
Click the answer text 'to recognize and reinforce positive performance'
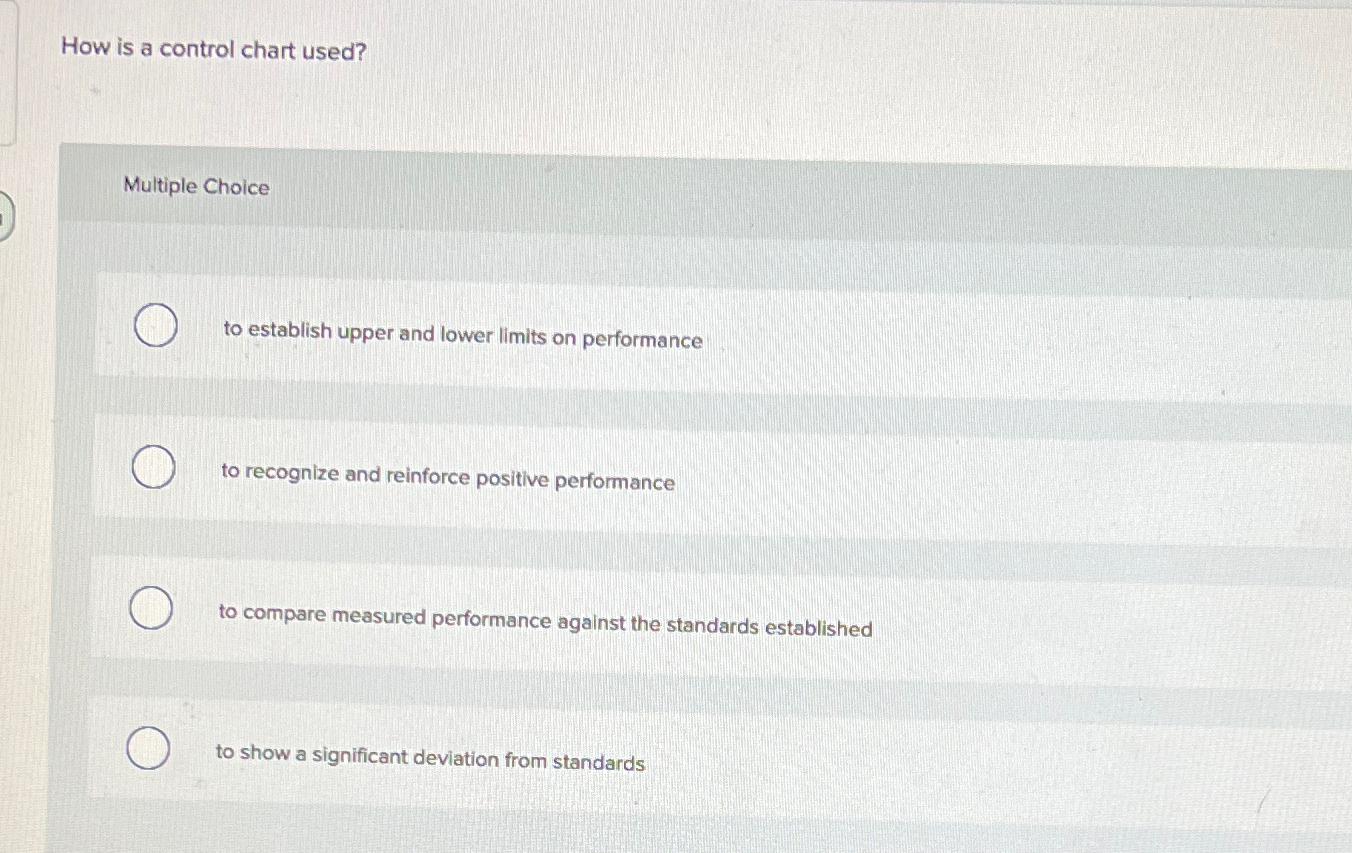point(449,477)
